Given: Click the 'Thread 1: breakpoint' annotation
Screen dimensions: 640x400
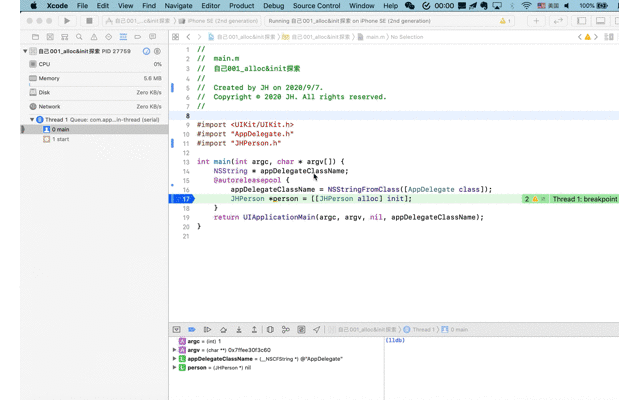Looking at the screenshot, I should (585, 199).
